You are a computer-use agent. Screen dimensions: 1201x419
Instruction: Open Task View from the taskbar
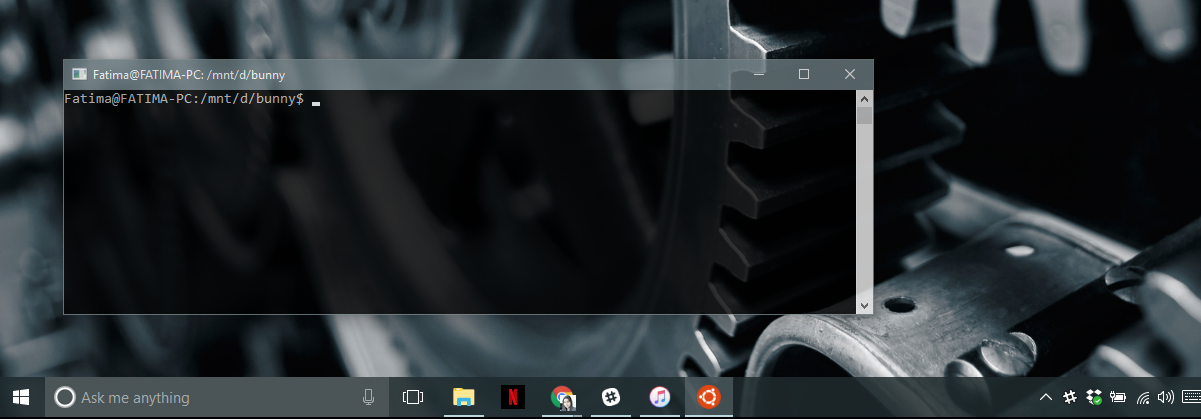click(x=412, y=397)
